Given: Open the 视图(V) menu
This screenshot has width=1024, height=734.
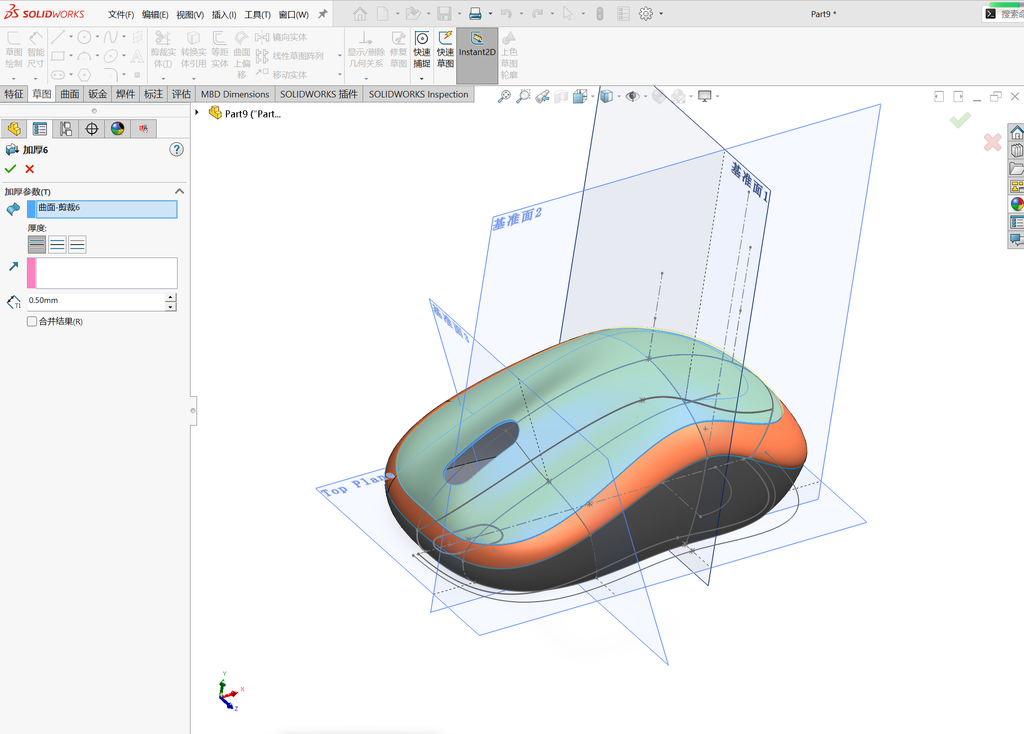Looking at the screenshot, I should point(190,14).
